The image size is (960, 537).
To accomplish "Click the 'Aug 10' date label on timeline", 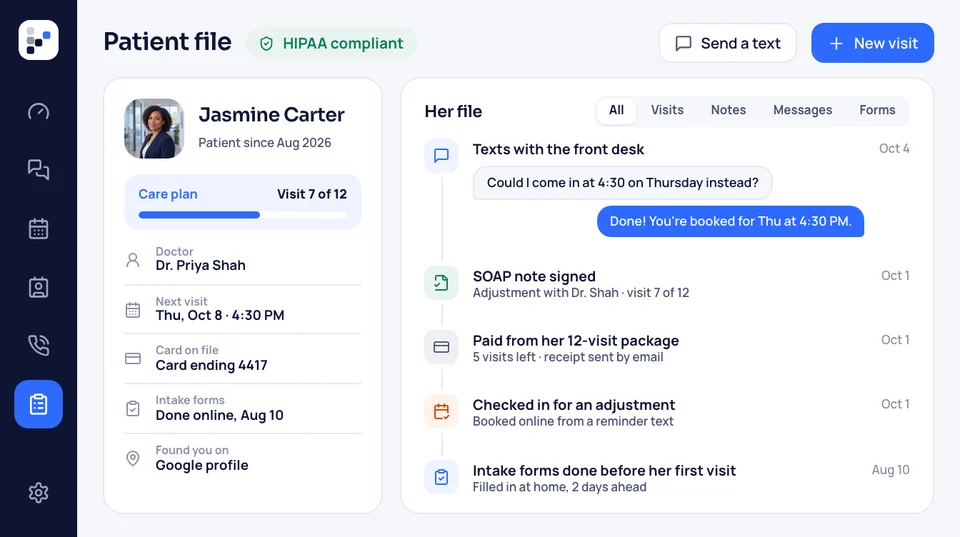I will (890, 470).
